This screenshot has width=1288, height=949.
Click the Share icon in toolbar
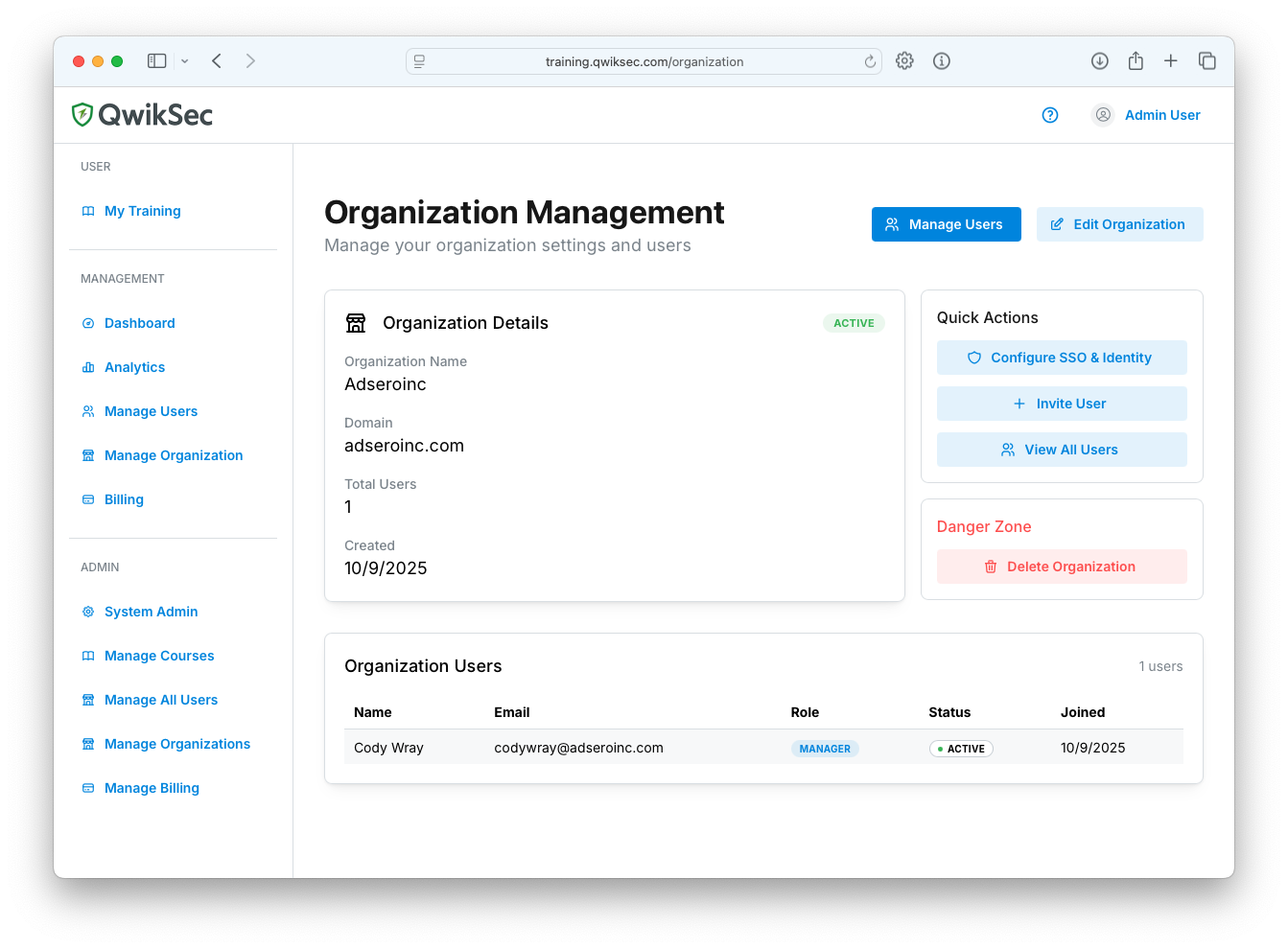(x=1136, y=60)
